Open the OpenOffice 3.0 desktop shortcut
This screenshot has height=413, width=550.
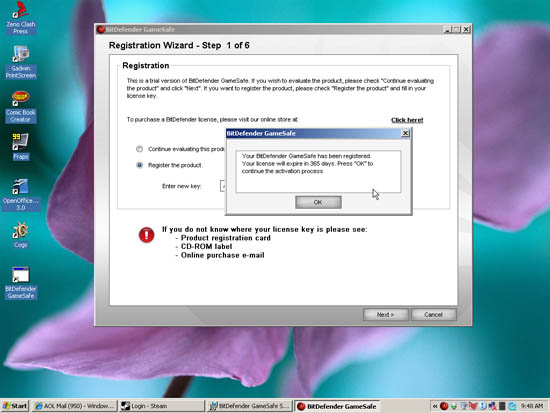(x=20, y=195)
